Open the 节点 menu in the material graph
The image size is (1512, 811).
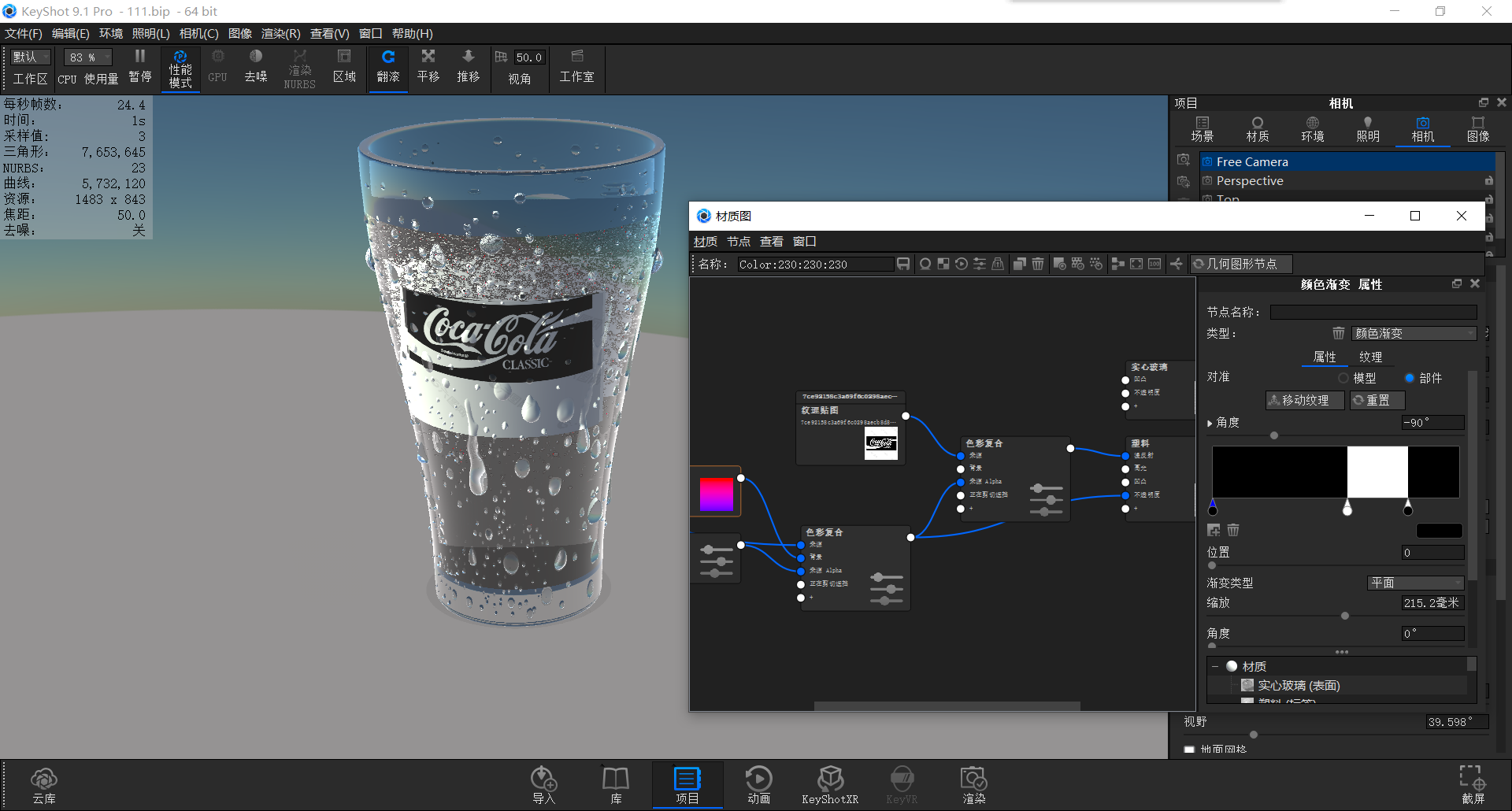pos(738,241)
